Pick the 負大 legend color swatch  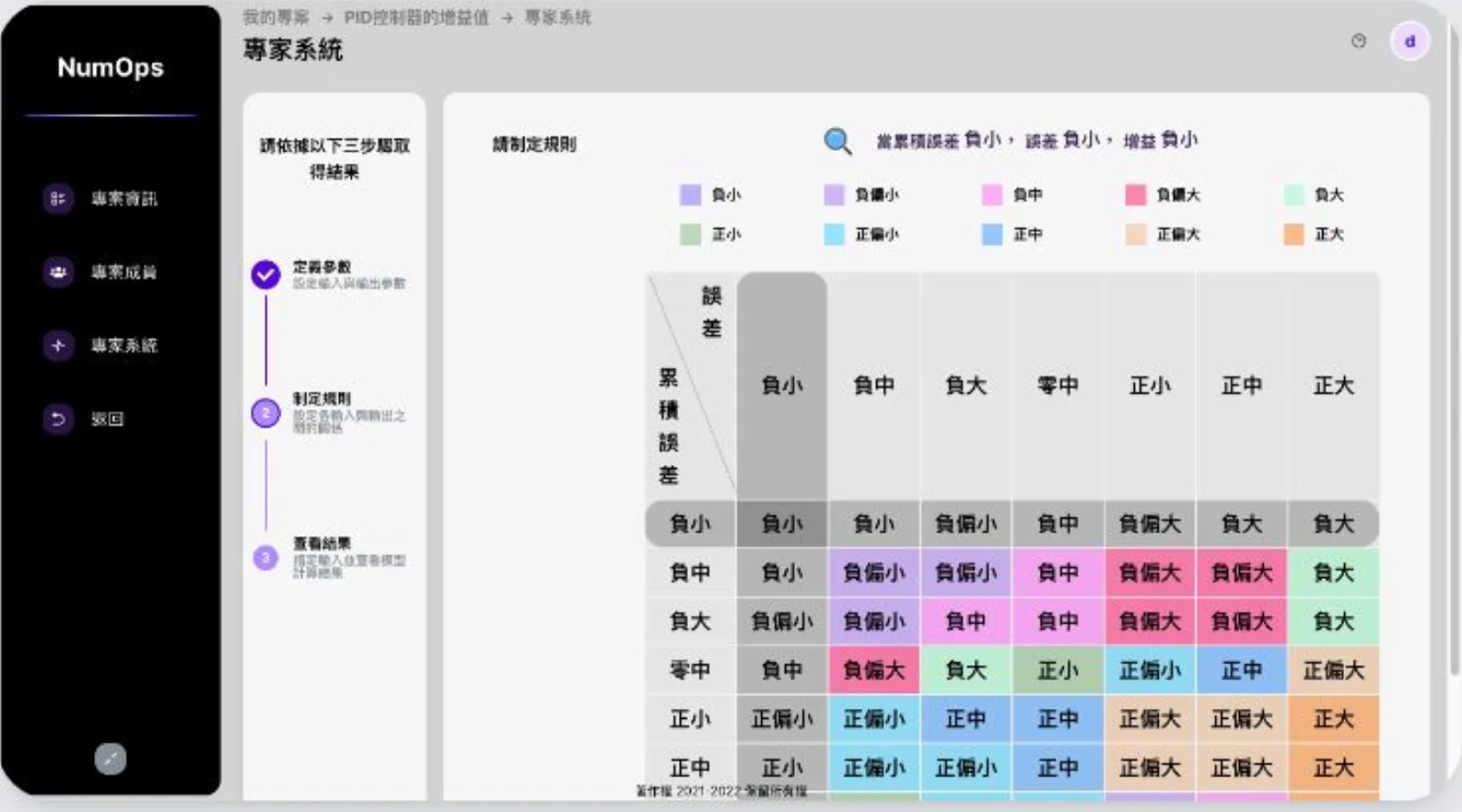point(1294,195)
